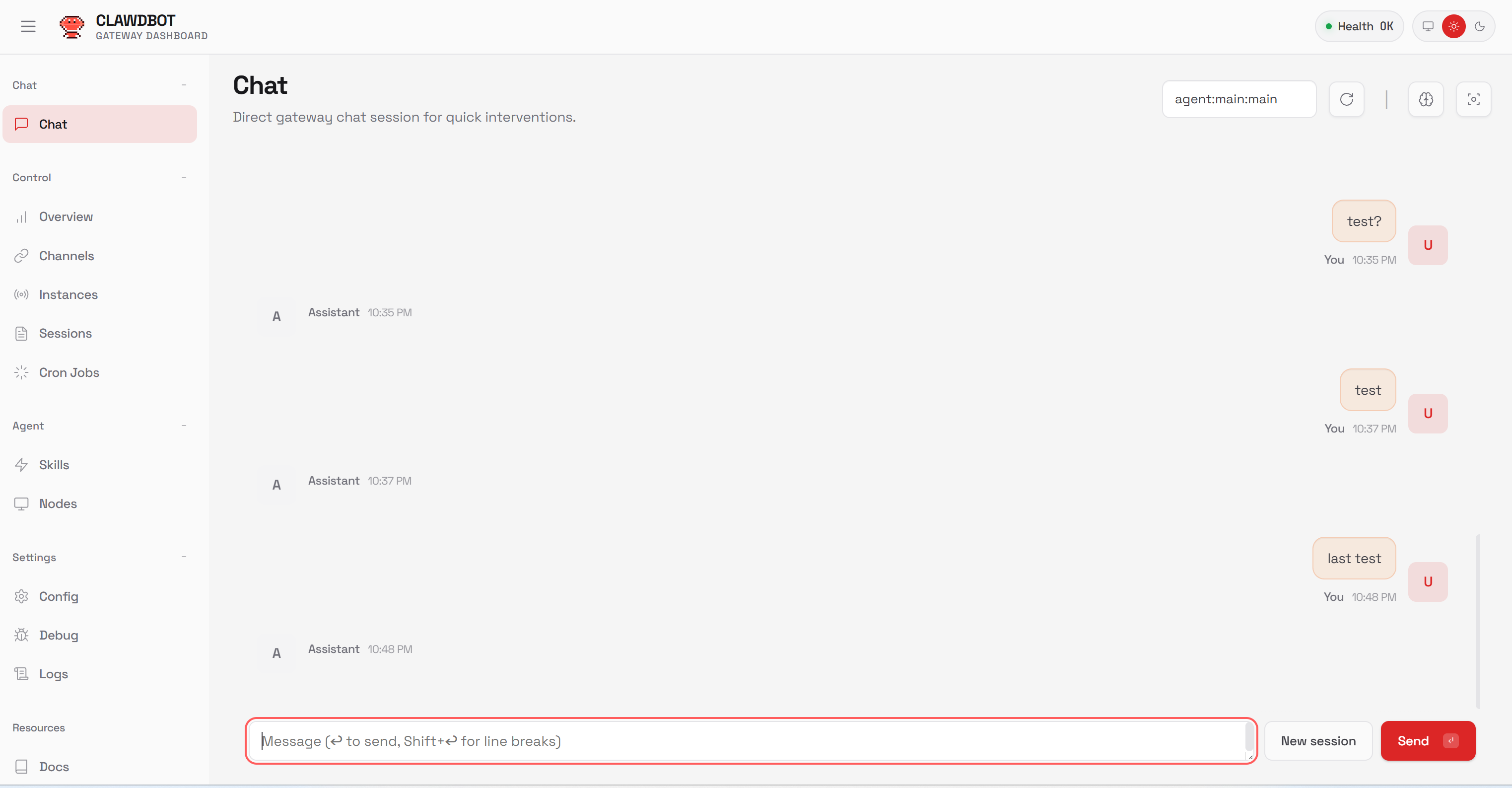Screen dimensions: 1512x788
Task: Click the Clawdbot lobster logo
Action: coord(71,26)
